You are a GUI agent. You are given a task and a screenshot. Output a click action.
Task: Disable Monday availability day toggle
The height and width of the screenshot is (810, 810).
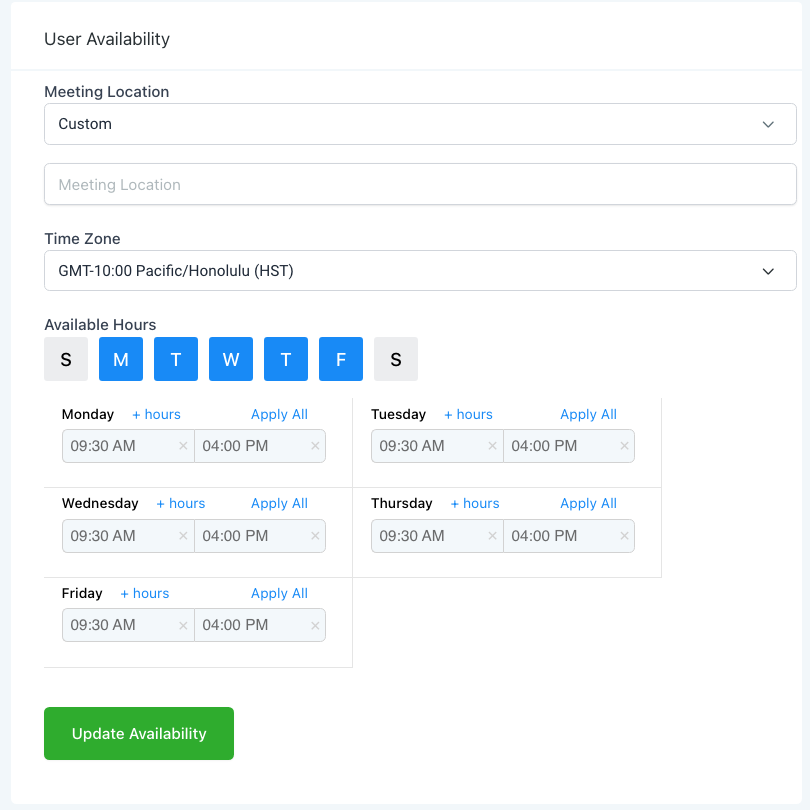click(121, 359)
